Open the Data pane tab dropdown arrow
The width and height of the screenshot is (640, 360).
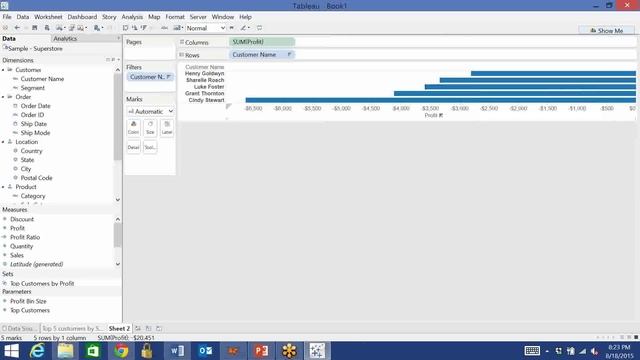[x=118, y=38]
